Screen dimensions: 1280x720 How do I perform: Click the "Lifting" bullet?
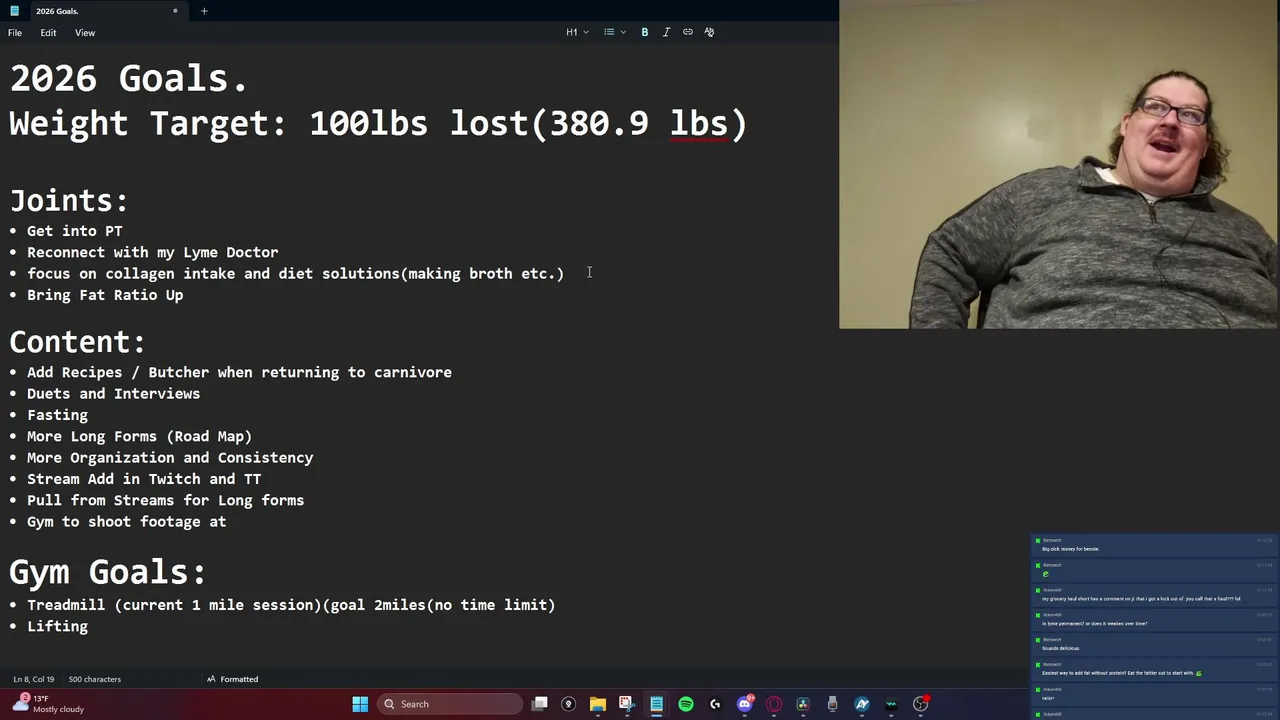coord(57,626)
